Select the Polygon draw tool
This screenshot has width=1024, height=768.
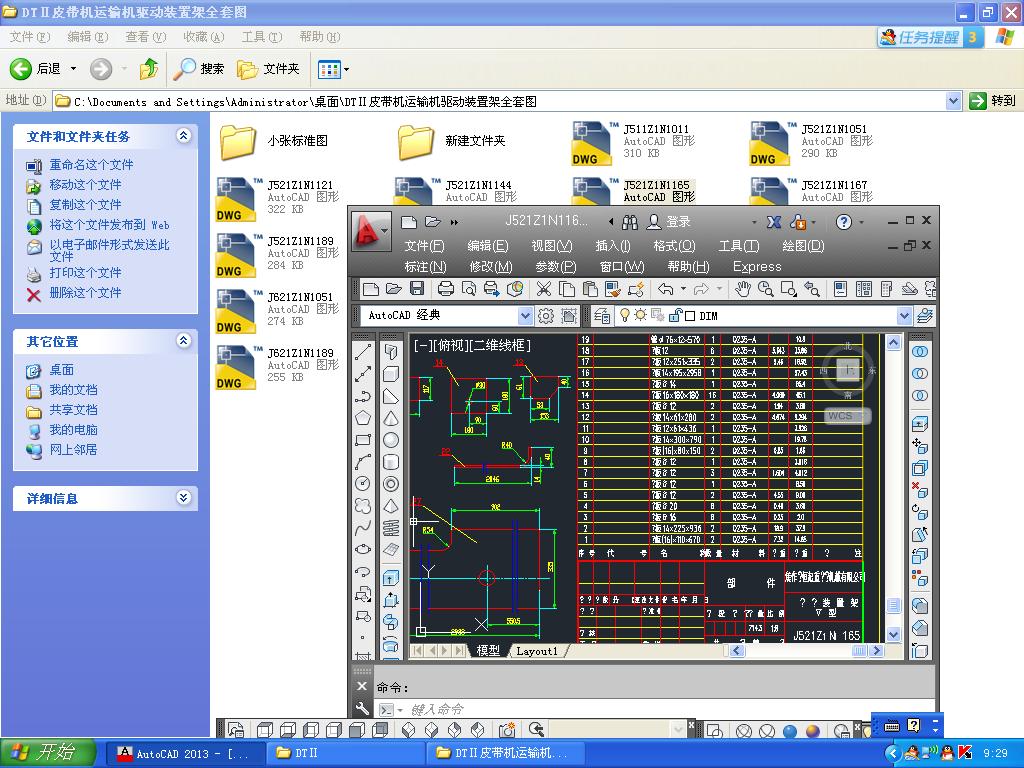point(363,418)
